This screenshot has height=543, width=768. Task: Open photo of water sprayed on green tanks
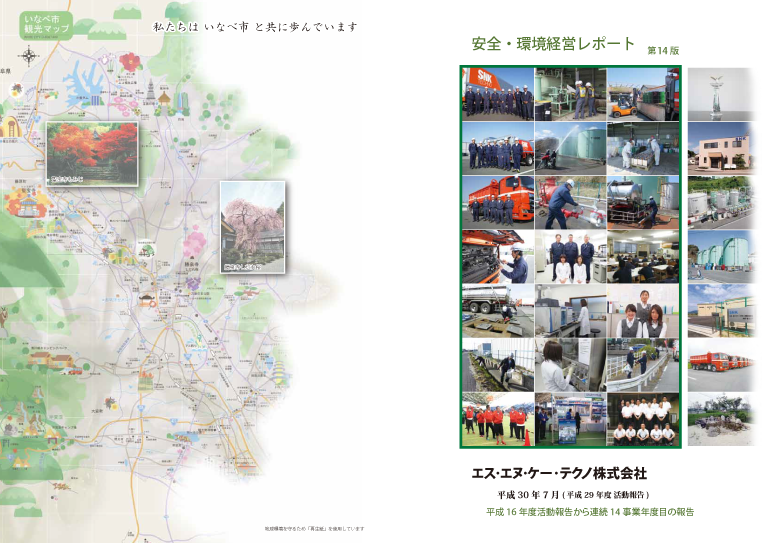click(x=571, y=148)
